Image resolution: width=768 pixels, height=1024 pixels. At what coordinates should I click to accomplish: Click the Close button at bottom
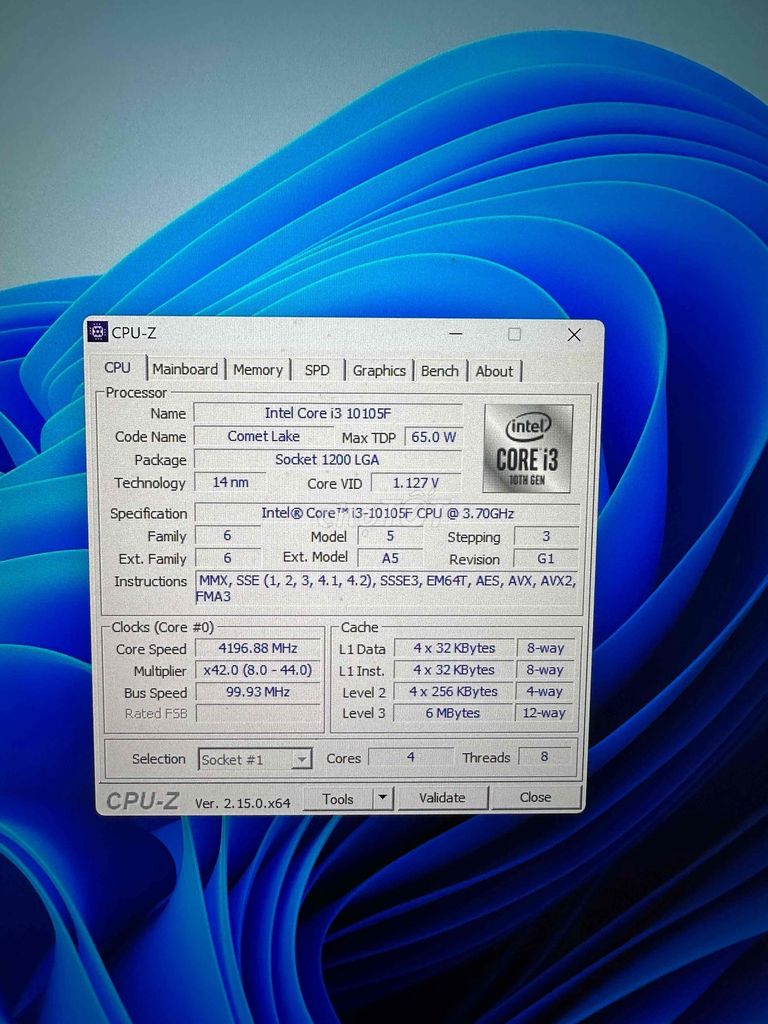click(x=536, y=797)
